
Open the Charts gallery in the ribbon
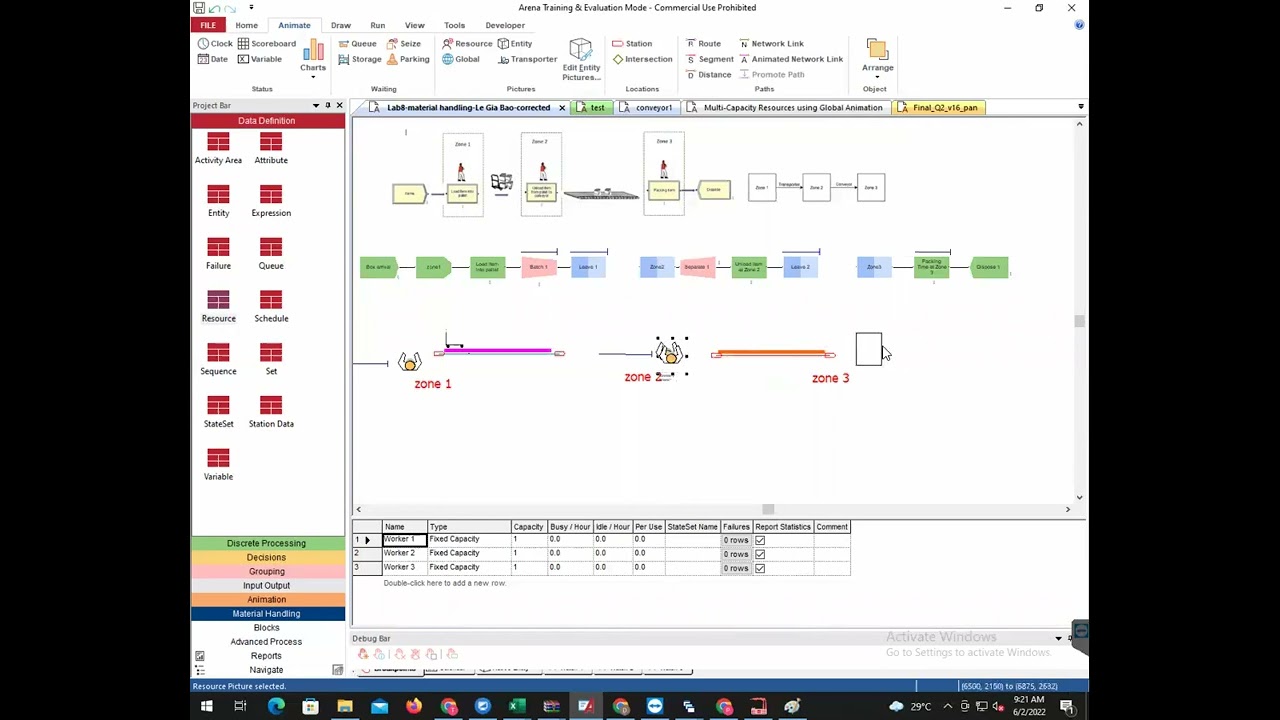[x=313, y=58]
